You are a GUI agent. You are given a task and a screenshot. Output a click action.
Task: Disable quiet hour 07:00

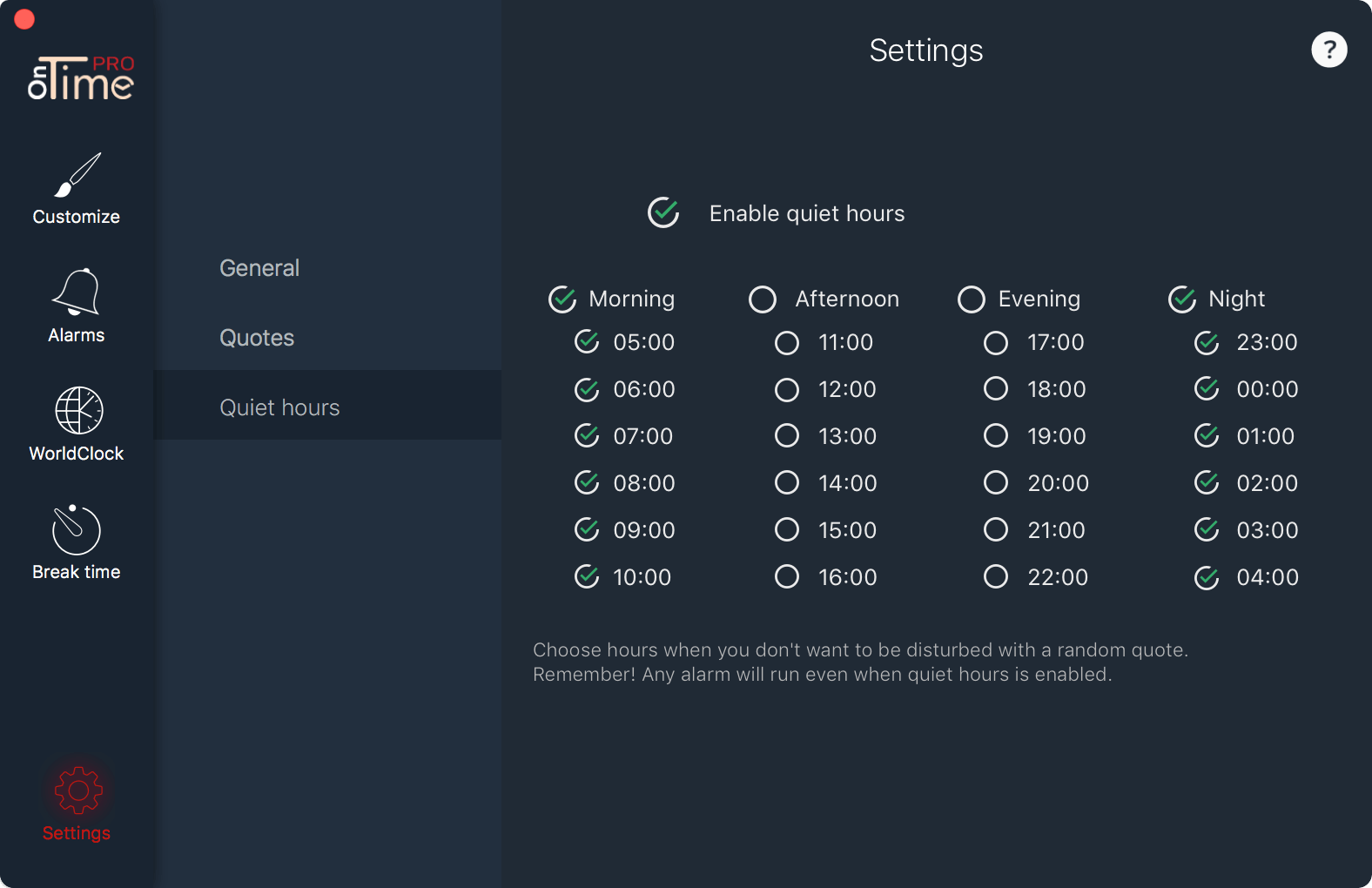(587, 435)
